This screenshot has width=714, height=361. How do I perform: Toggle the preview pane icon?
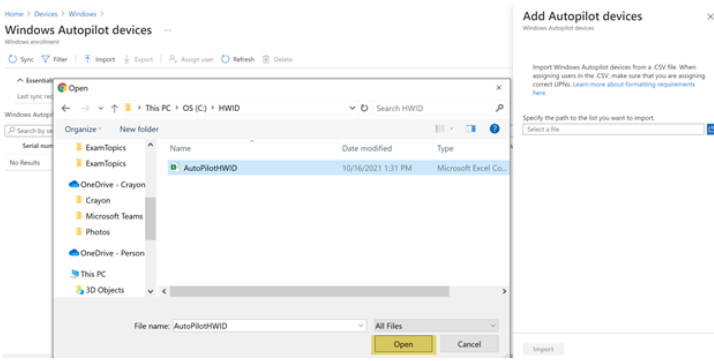471,129
